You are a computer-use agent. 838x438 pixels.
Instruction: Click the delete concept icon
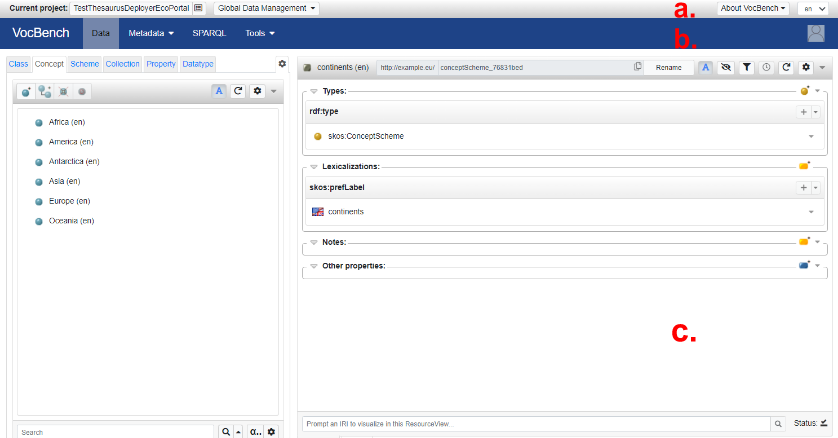coord(63,92)
